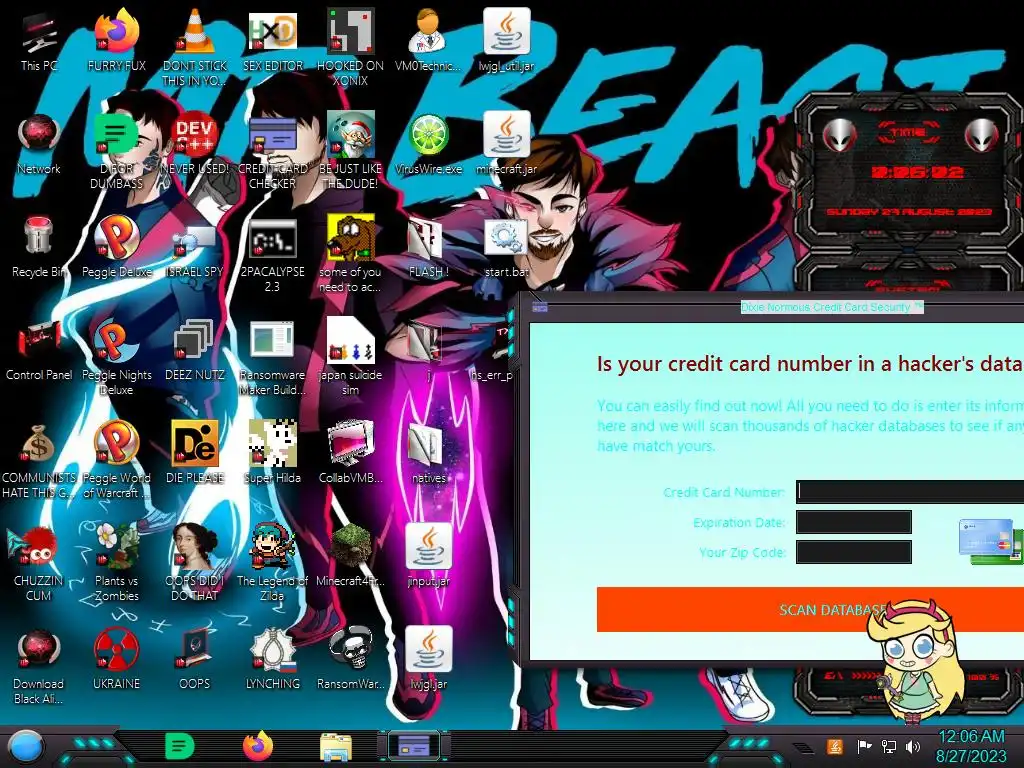Launch Firefox from the taskbar
This screenshot has height=768, width=1024.
click(x=259, y=746)
